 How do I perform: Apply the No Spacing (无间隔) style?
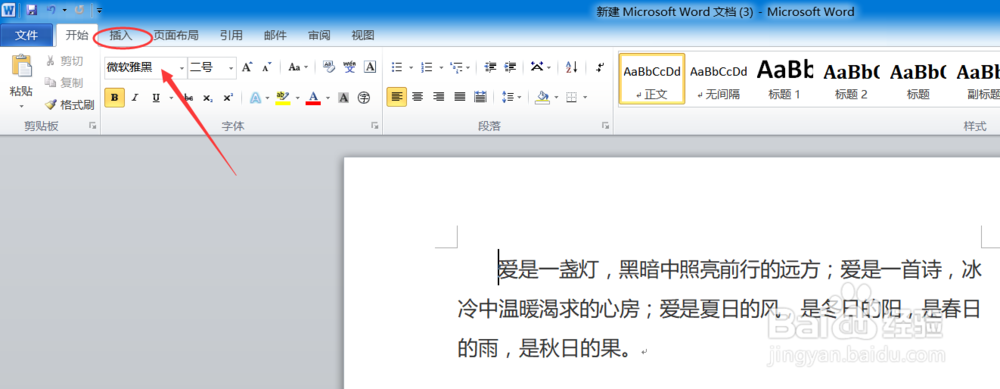pyautogui.click(x=718, y=79)
